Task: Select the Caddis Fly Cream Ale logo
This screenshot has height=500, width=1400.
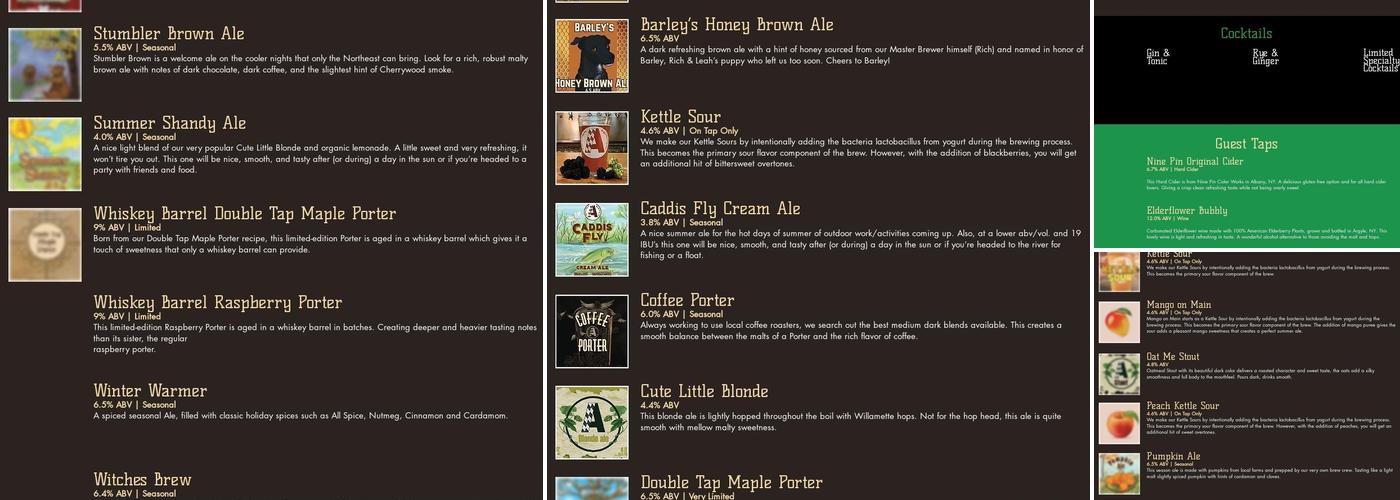Action: click(x=592, y=240)
